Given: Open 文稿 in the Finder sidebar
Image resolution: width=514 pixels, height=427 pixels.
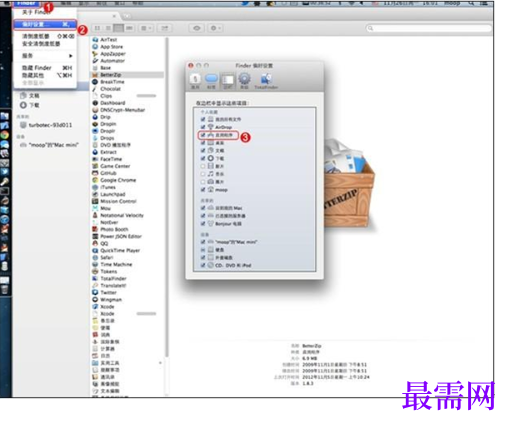Looking at the screenshot, I should click(x=29, y=96).
